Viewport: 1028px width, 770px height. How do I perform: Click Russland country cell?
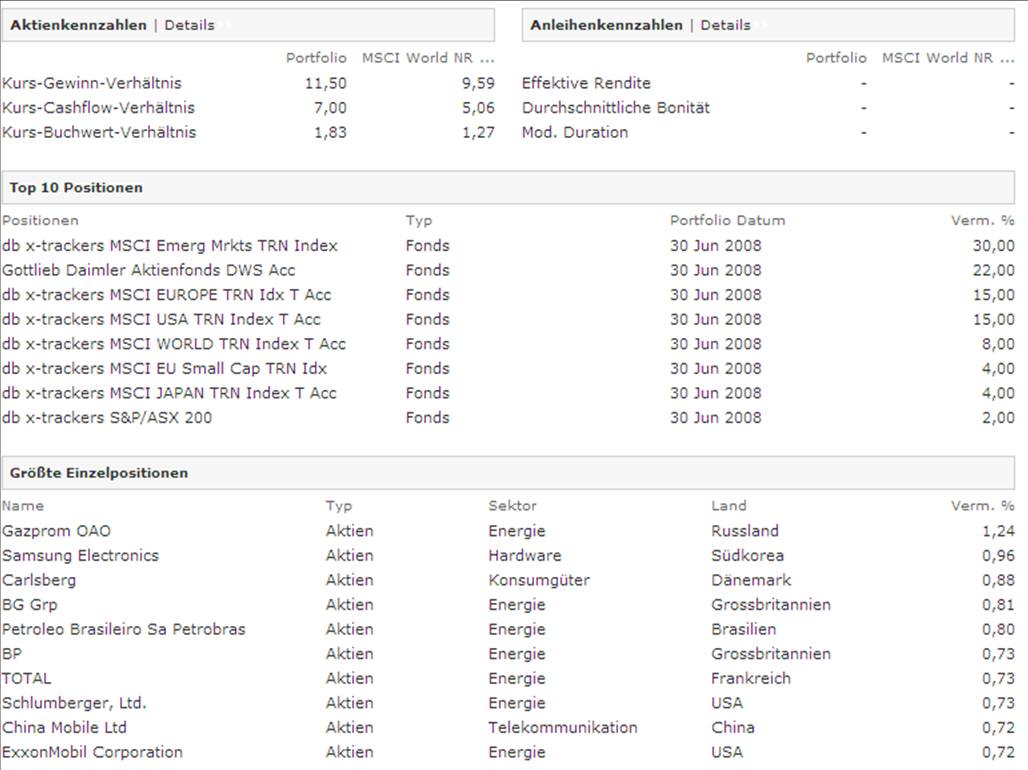pyautogui.click(x=745, y=531)
